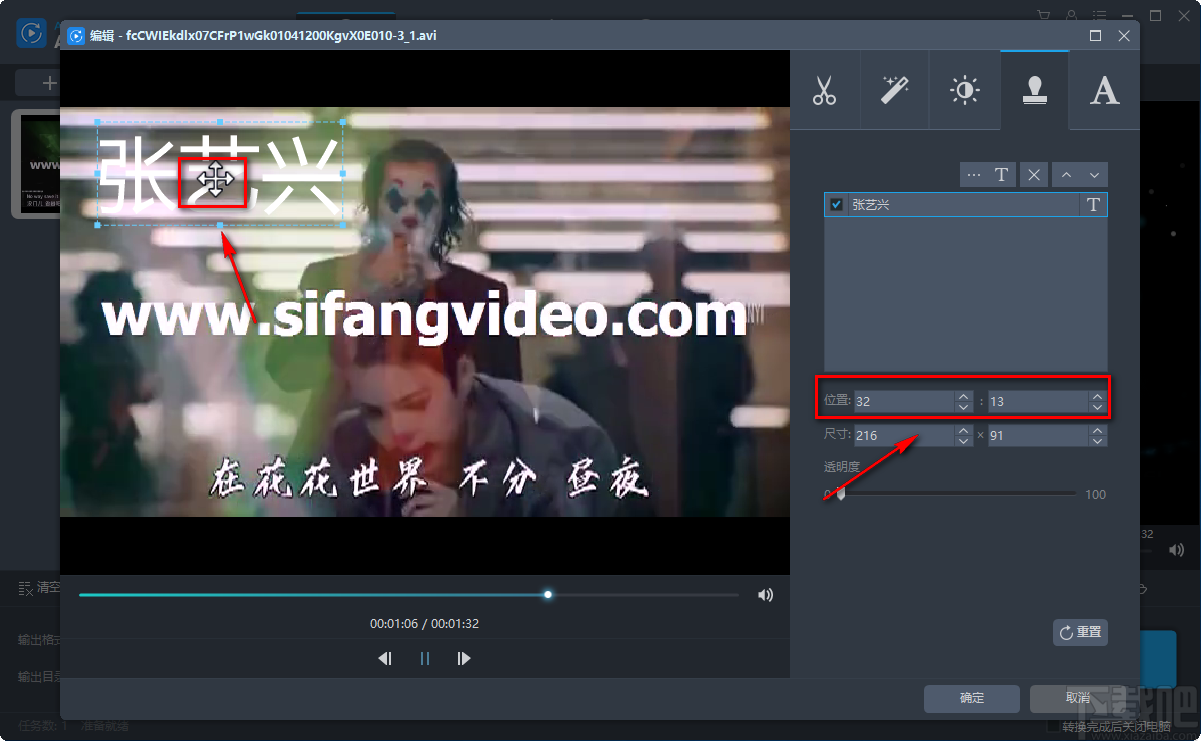Remove selected watermark using the X icon
This screenshot has height=741, width=1201.
click(1033, 174)
